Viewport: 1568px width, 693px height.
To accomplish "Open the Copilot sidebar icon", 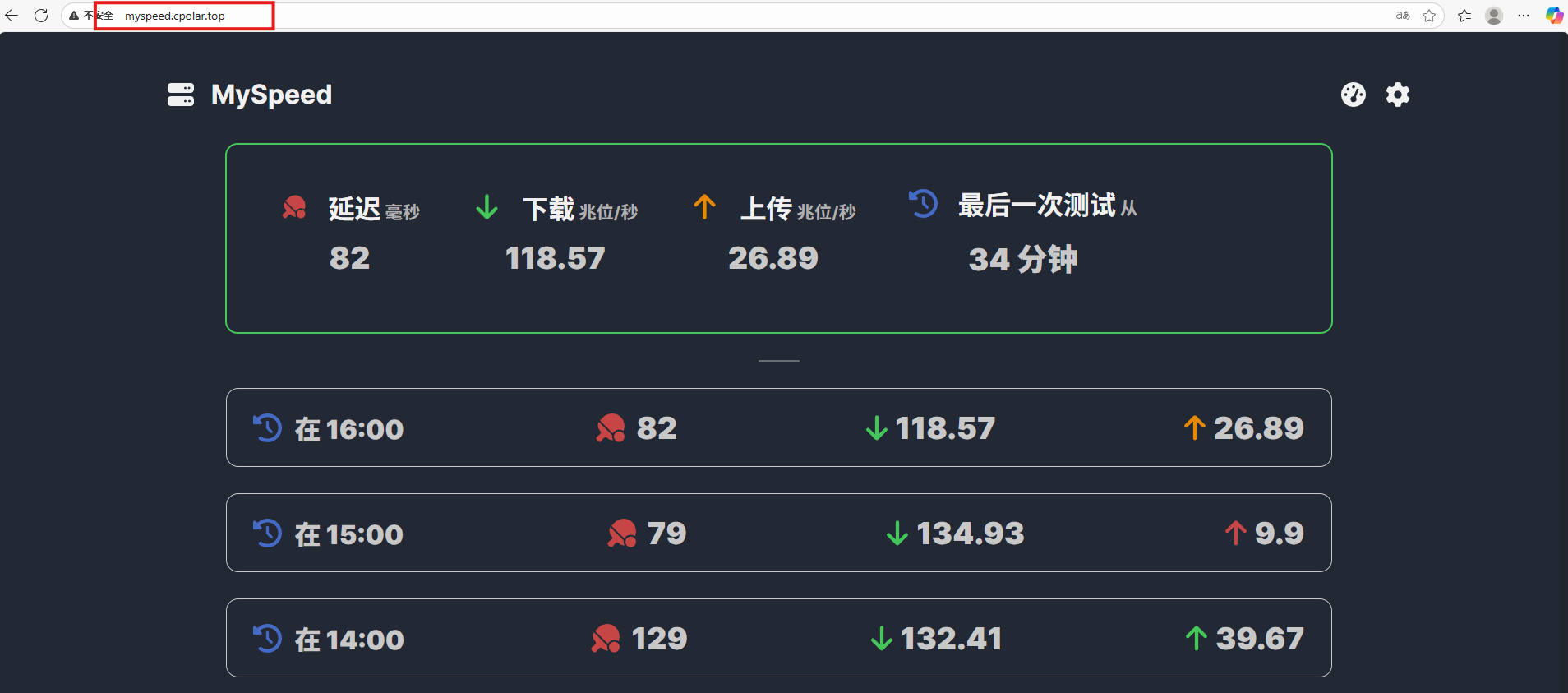I will pos(1554,16).
